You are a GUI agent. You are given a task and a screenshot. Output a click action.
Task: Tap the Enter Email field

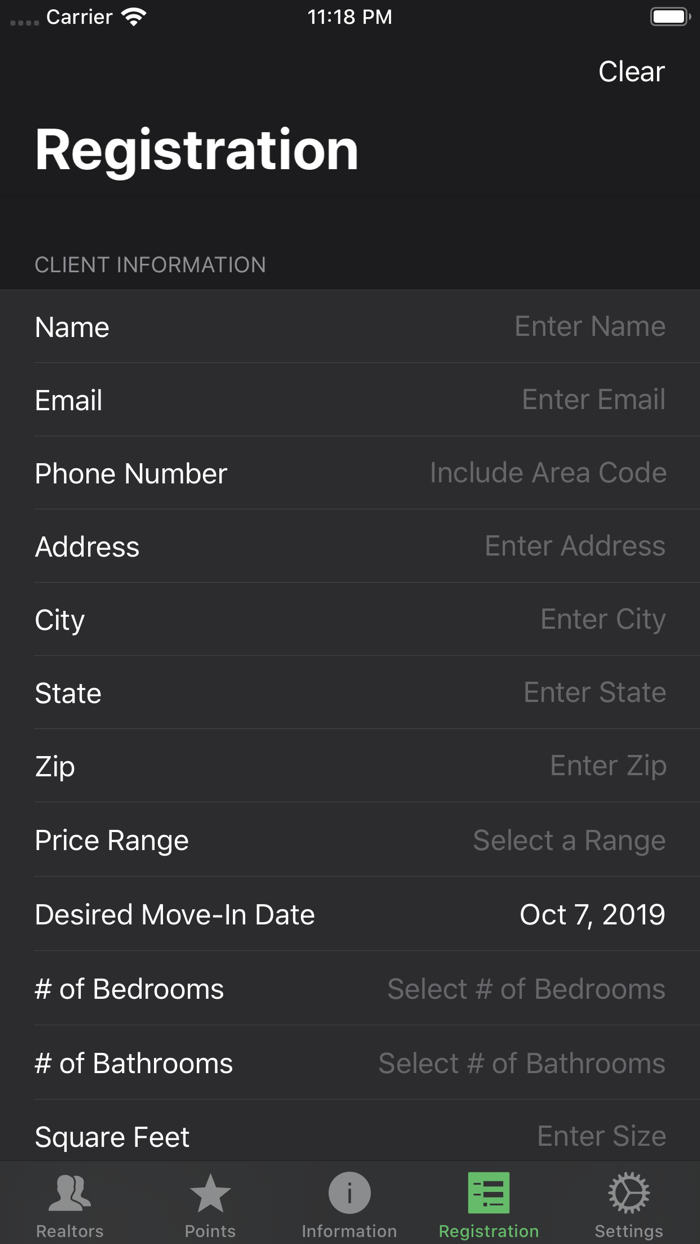coord(592,399)
